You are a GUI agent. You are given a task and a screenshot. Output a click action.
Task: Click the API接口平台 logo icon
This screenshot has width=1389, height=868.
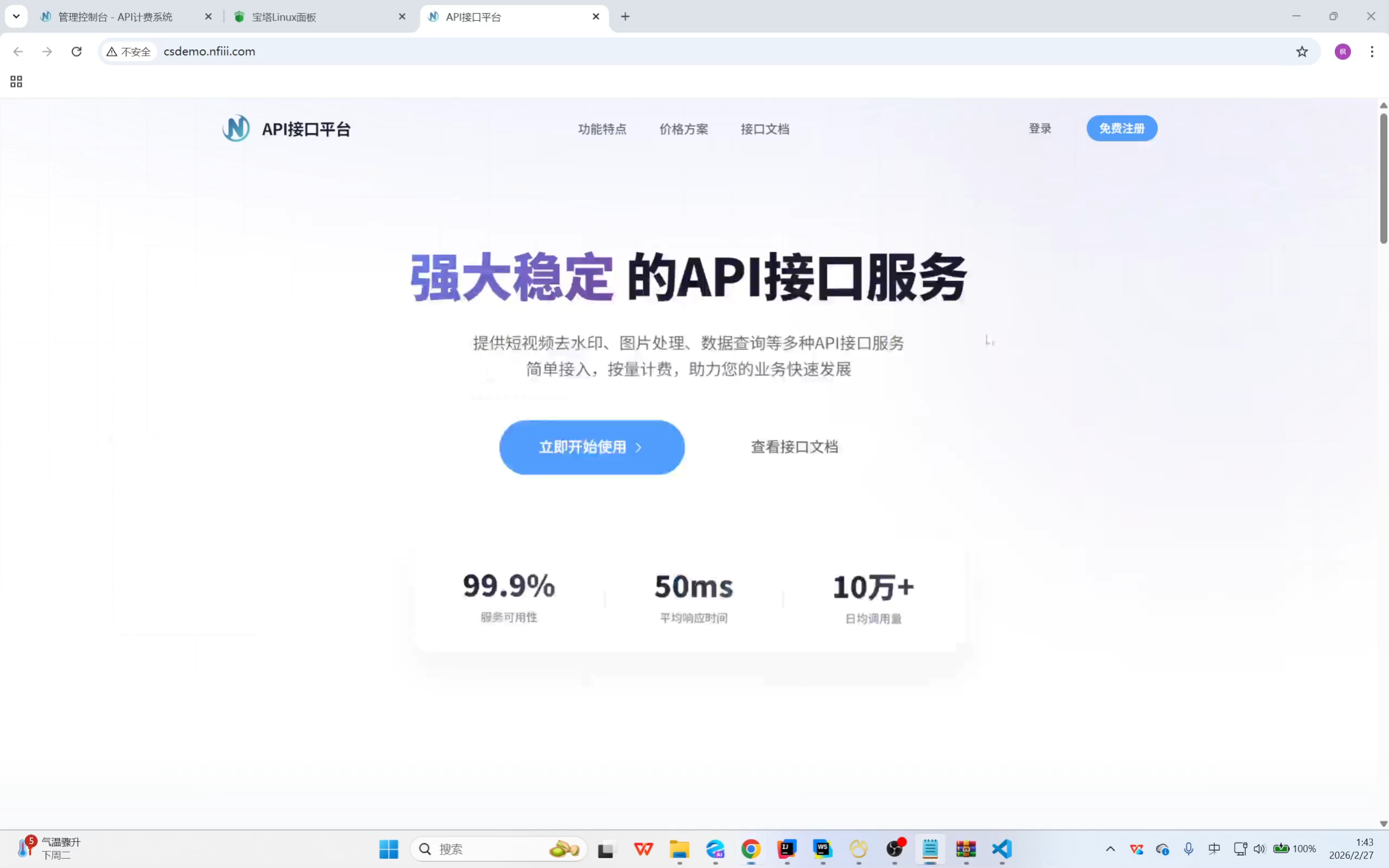pyautogui.click(x=236, y=129)
